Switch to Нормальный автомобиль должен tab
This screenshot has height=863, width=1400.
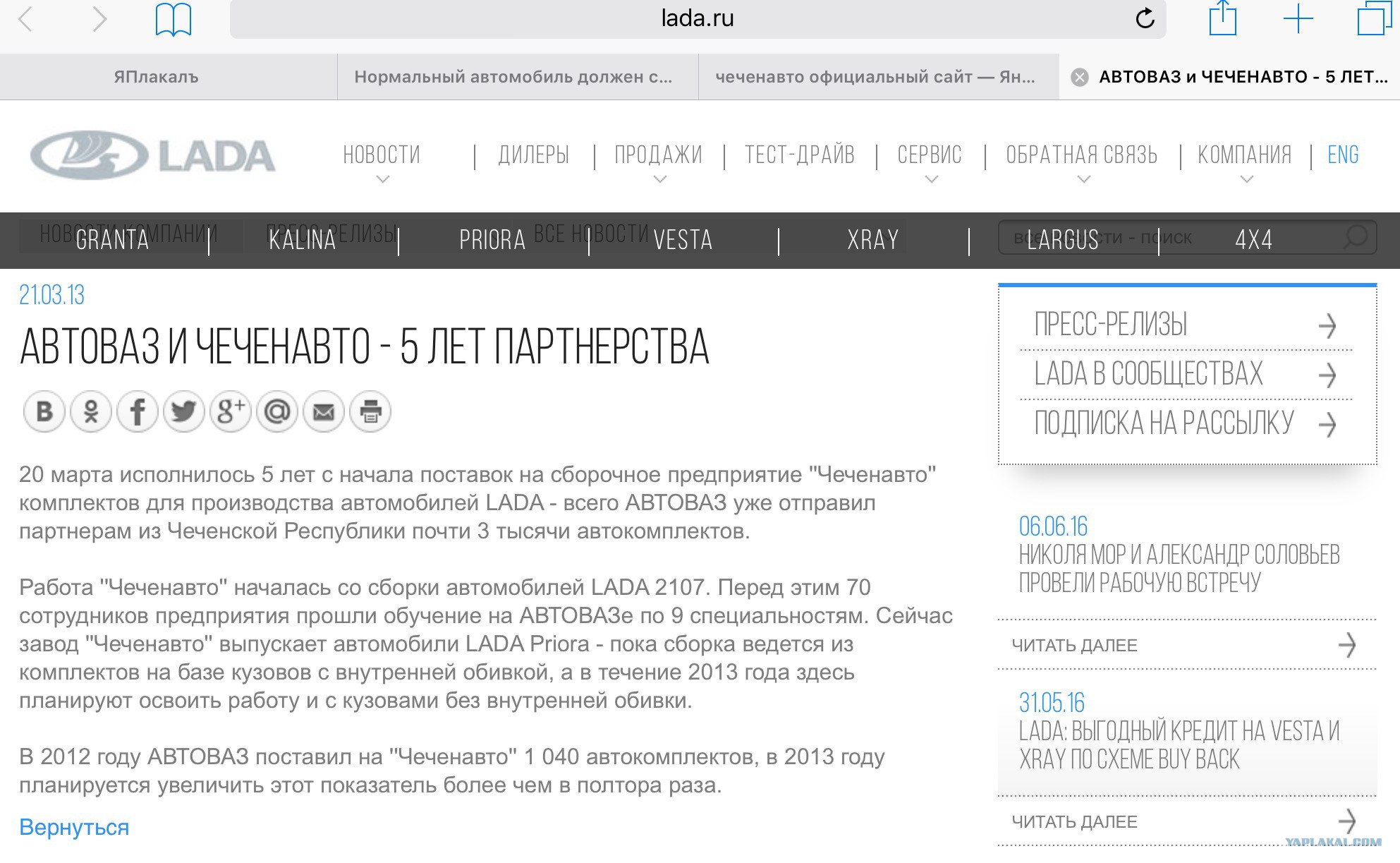pyautogui.click(x=518, y=77)
